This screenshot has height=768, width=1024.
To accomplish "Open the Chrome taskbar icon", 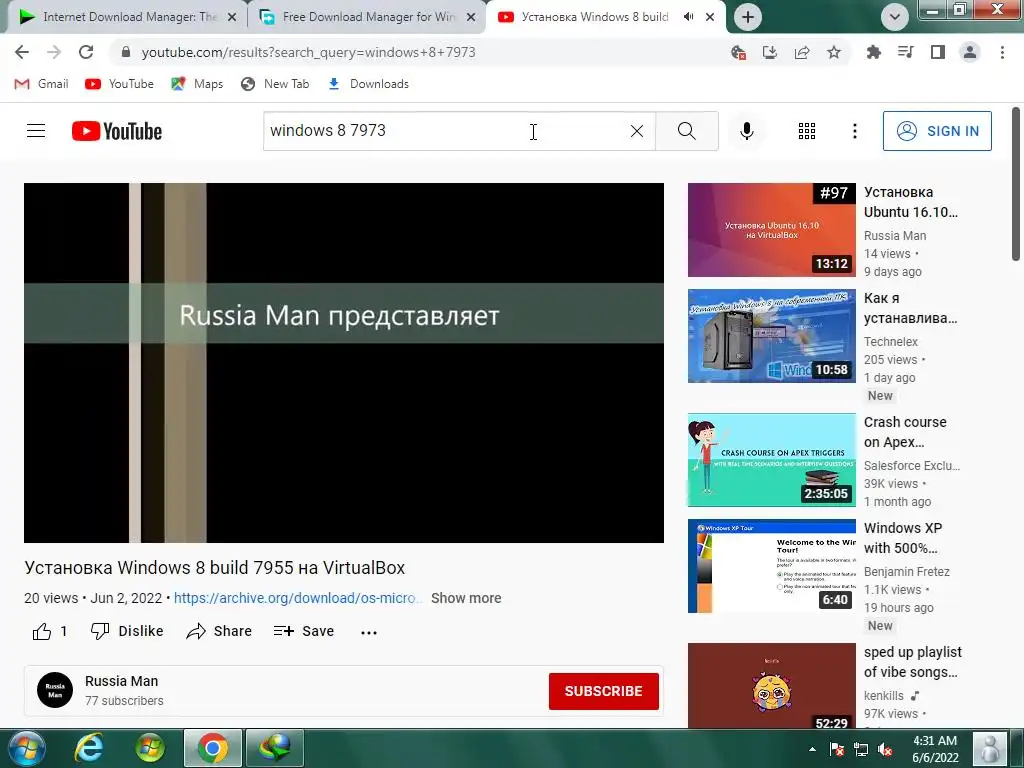I will [212, 748].
